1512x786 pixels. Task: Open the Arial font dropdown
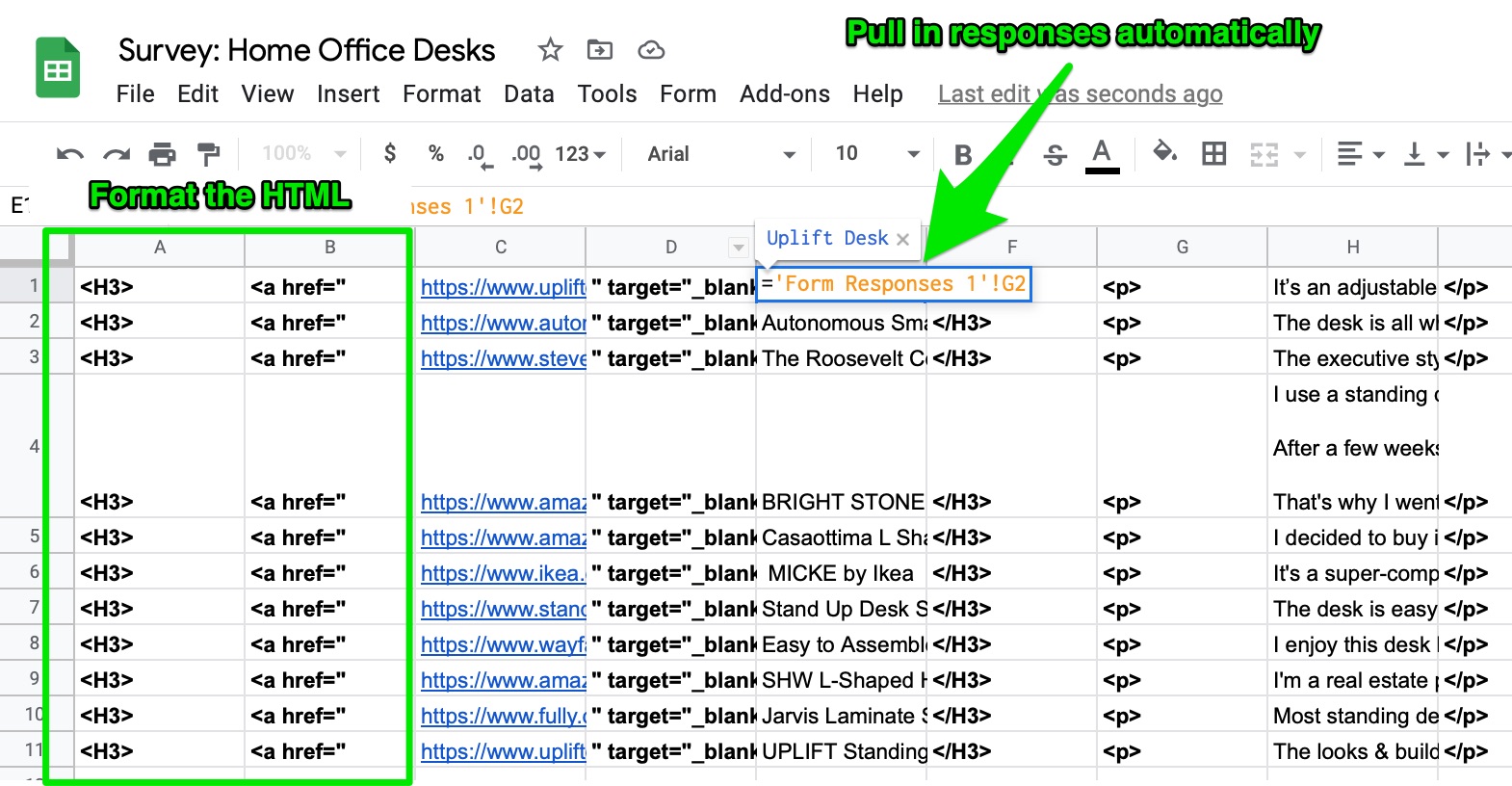(721, 154)
